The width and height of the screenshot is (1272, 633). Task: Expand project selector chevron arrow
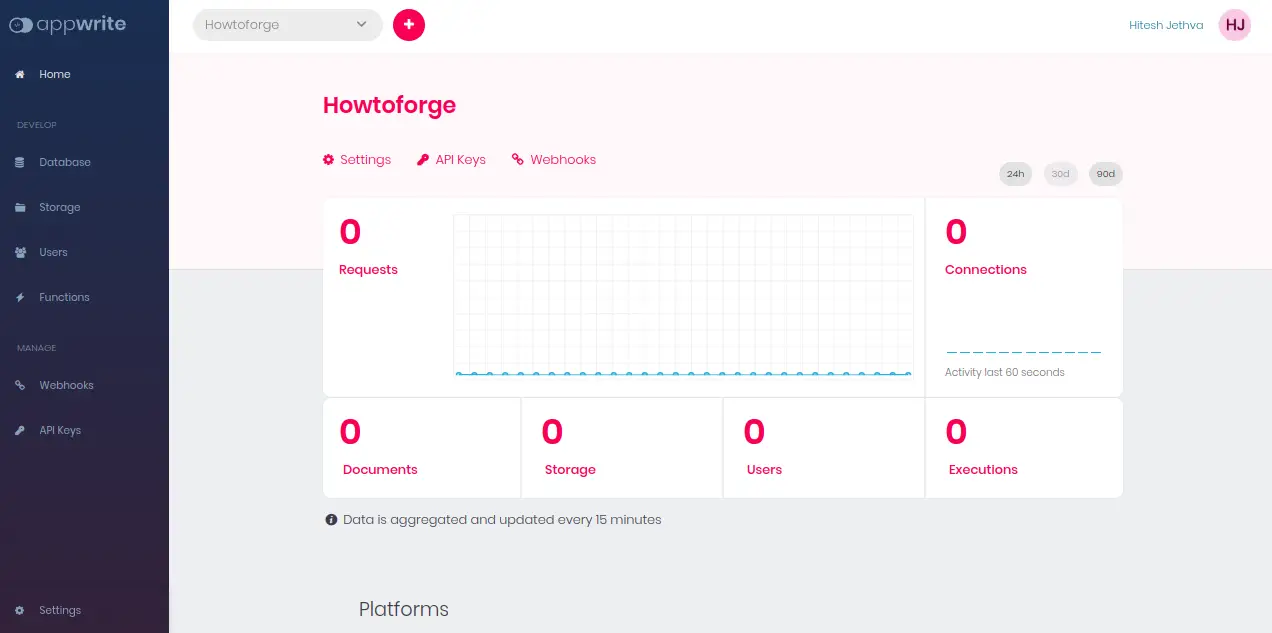click(x=362, y=25)
